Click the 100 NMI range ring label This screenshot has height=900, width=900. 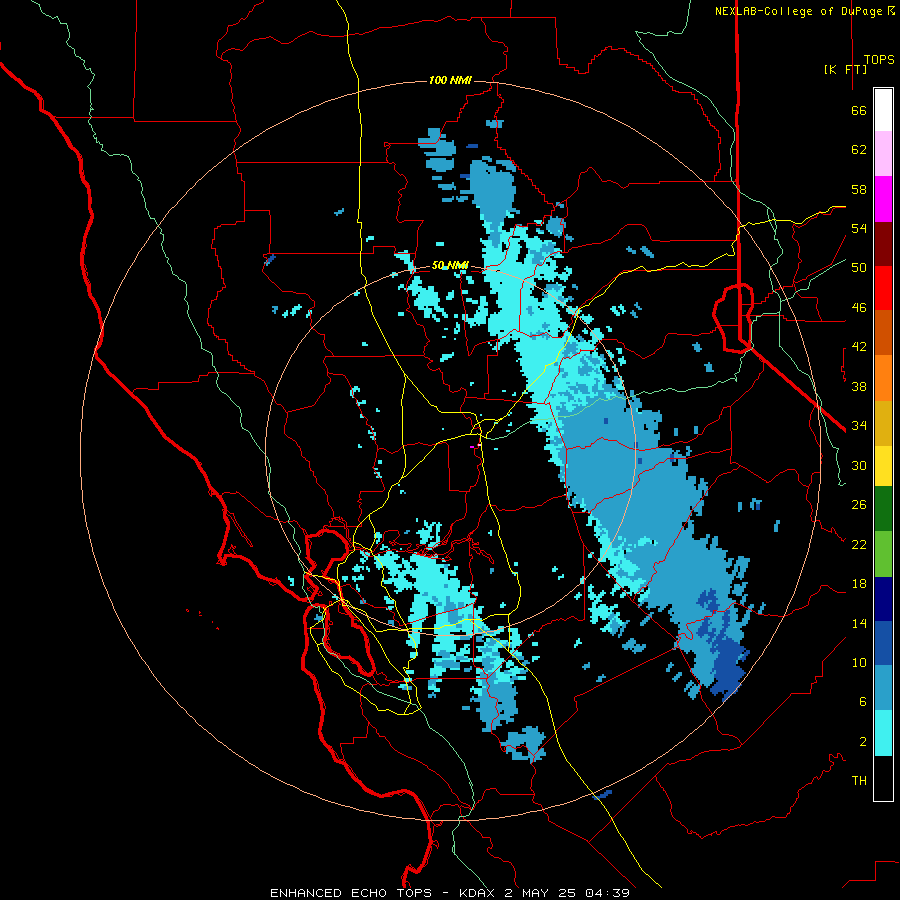(x=450, y=80)
